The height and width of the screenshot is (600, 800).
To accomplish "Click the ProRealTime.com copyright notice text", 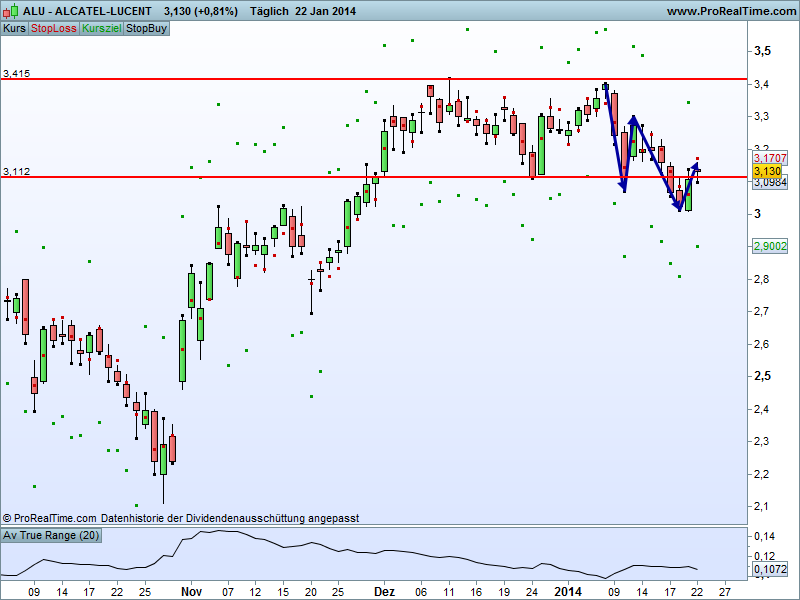I will [181, 518].
